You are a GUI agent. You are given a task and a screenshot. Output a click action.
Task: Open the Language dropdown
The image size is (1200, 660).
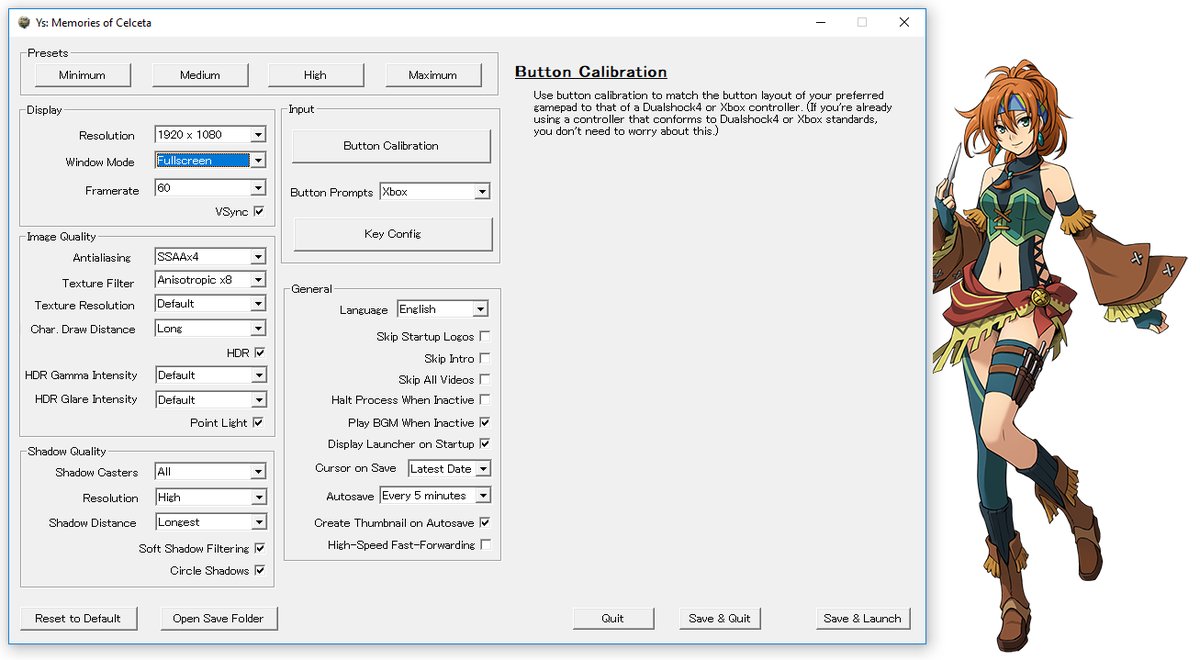click(442, 310)
